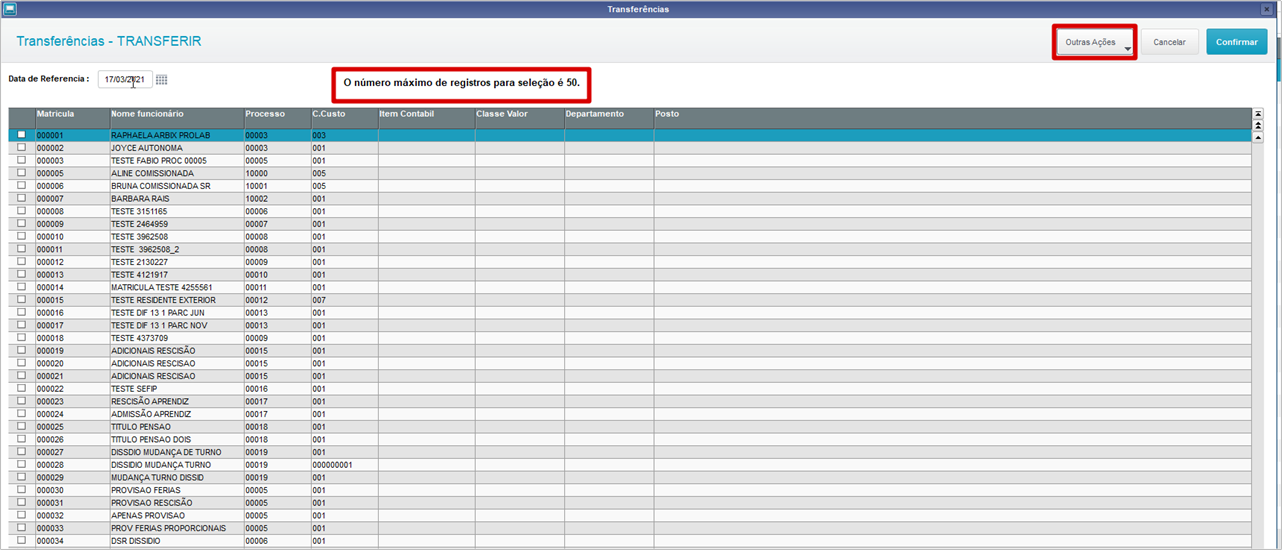Image resolution: width=1282 pixels, height=550 pixels.
Task: Click the application icon in the title bar
Action: 9,9
